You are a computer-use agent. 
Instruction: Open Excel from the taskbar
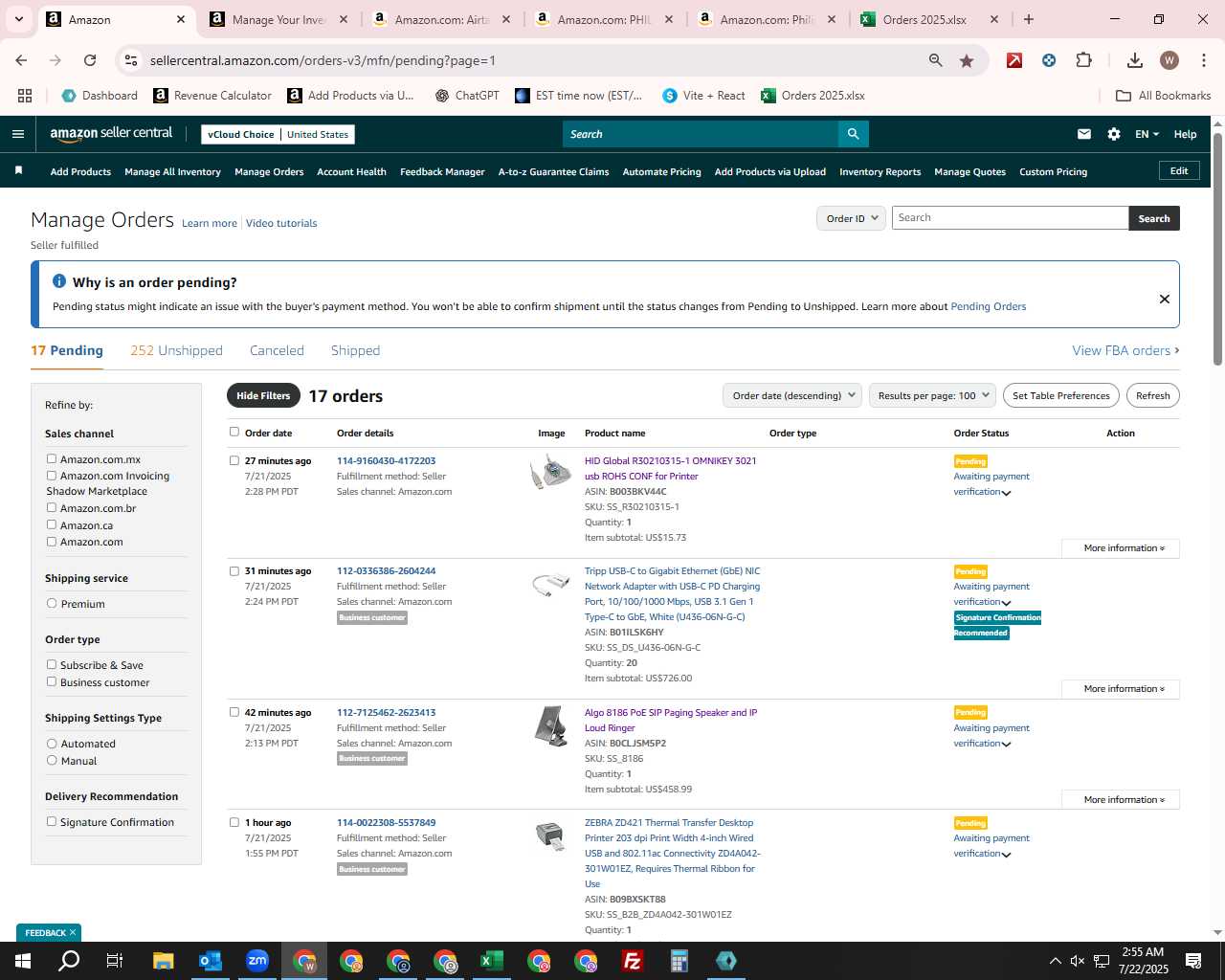tap(492, 961)
